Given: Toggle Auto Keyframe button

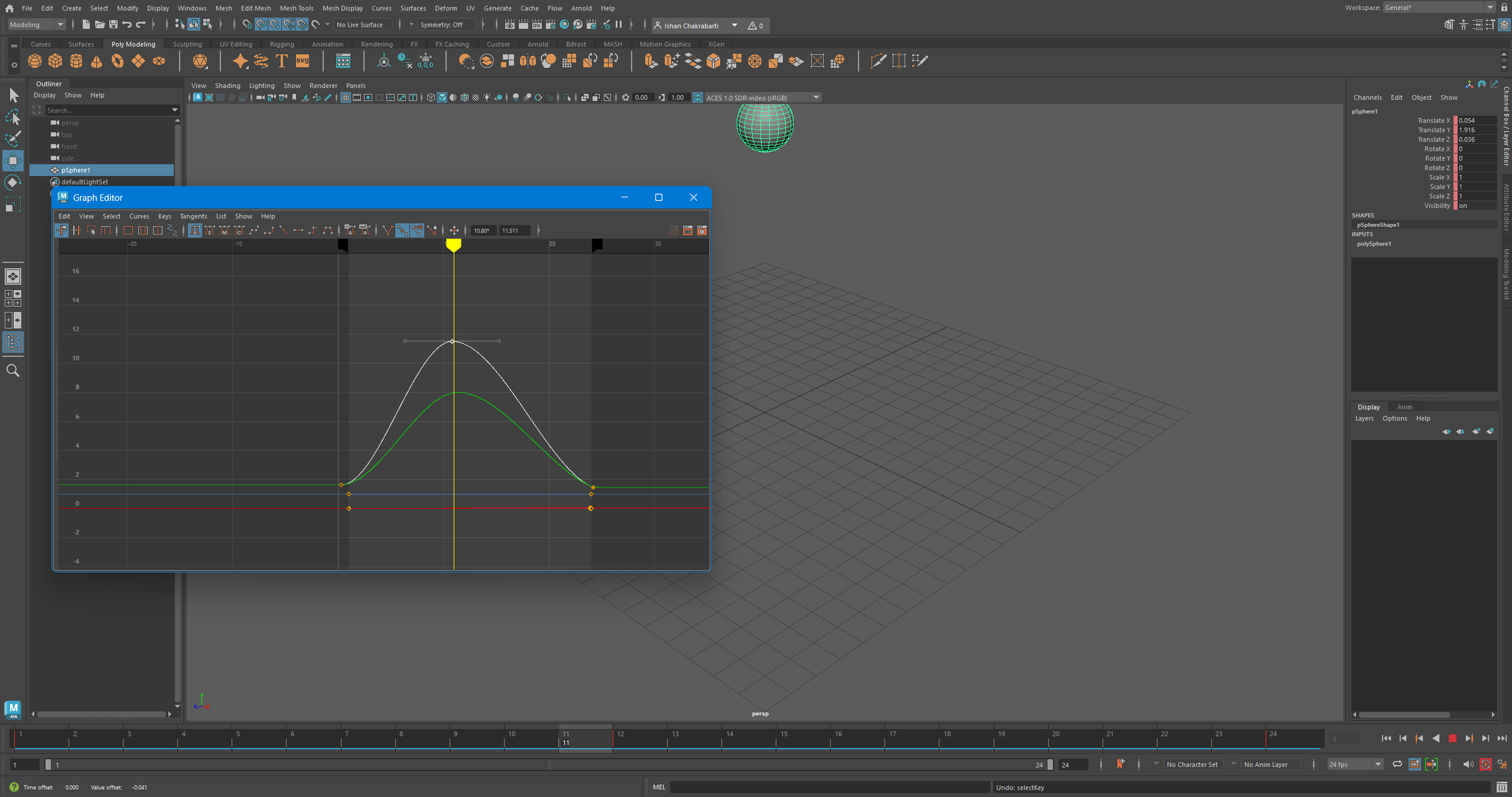Looking at the screenshot, I should pos(1486,764).
